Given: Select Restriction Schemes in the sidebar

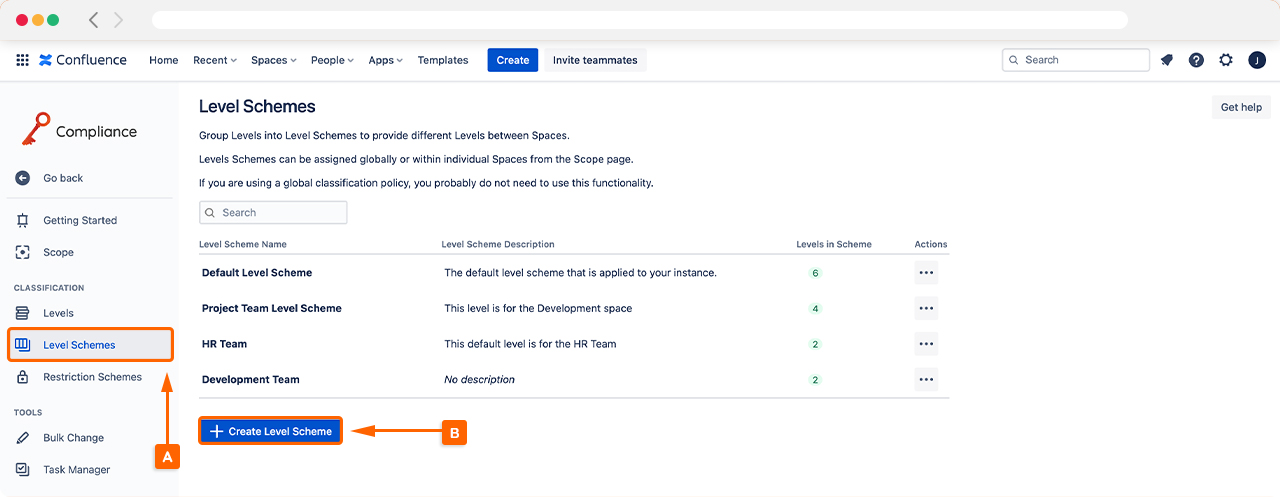Looking at the screenshot, I should pyautogui.click(x=92, y=377).
